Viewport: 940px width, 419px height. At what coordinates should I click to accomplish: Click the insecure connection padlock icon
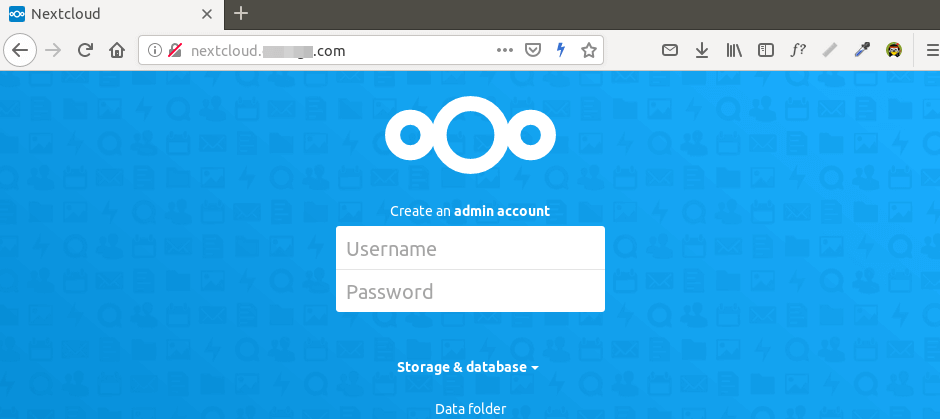coord(174,50)
